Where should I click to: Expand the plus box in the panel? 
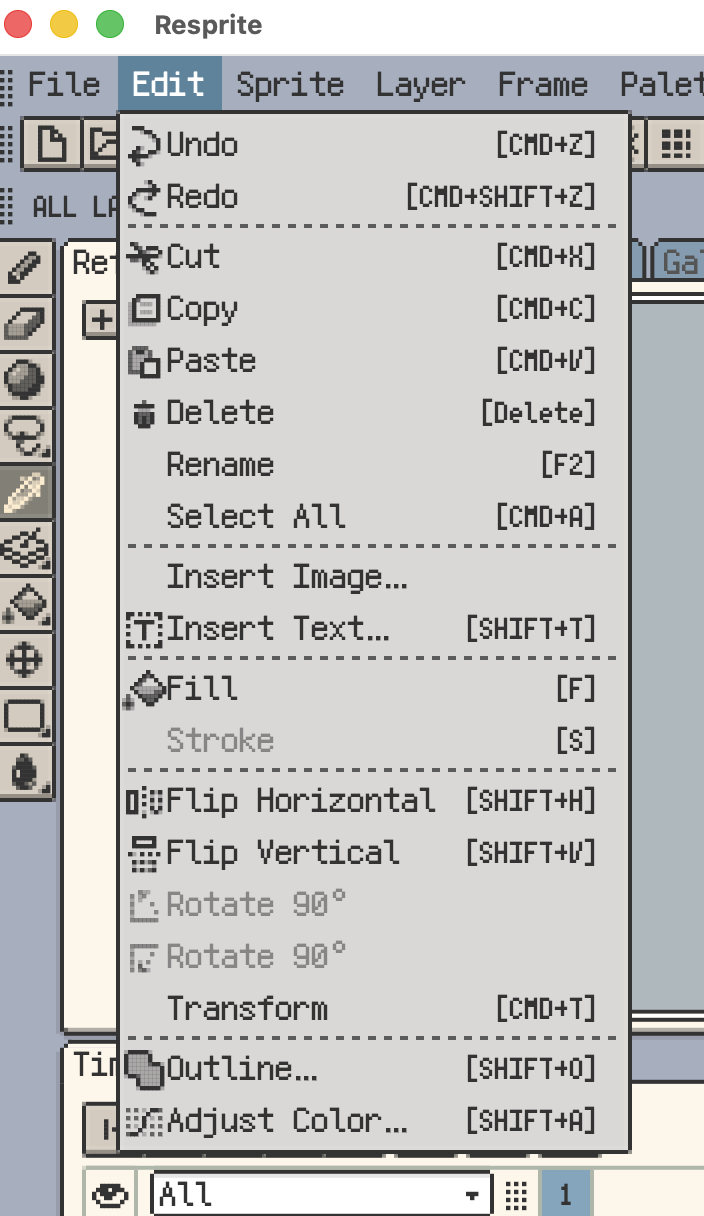[99, 319]
